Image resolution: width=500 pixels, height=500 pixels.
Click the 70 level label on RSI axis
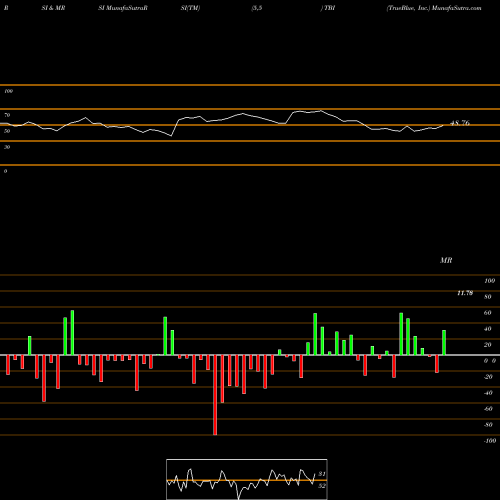tap(7, 115)
